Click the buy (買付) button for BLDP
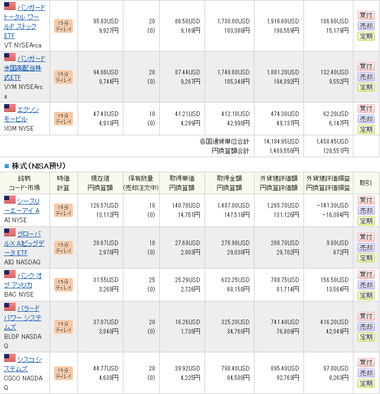The width and height of the screenshot is (380, 394). pos(366,316)
